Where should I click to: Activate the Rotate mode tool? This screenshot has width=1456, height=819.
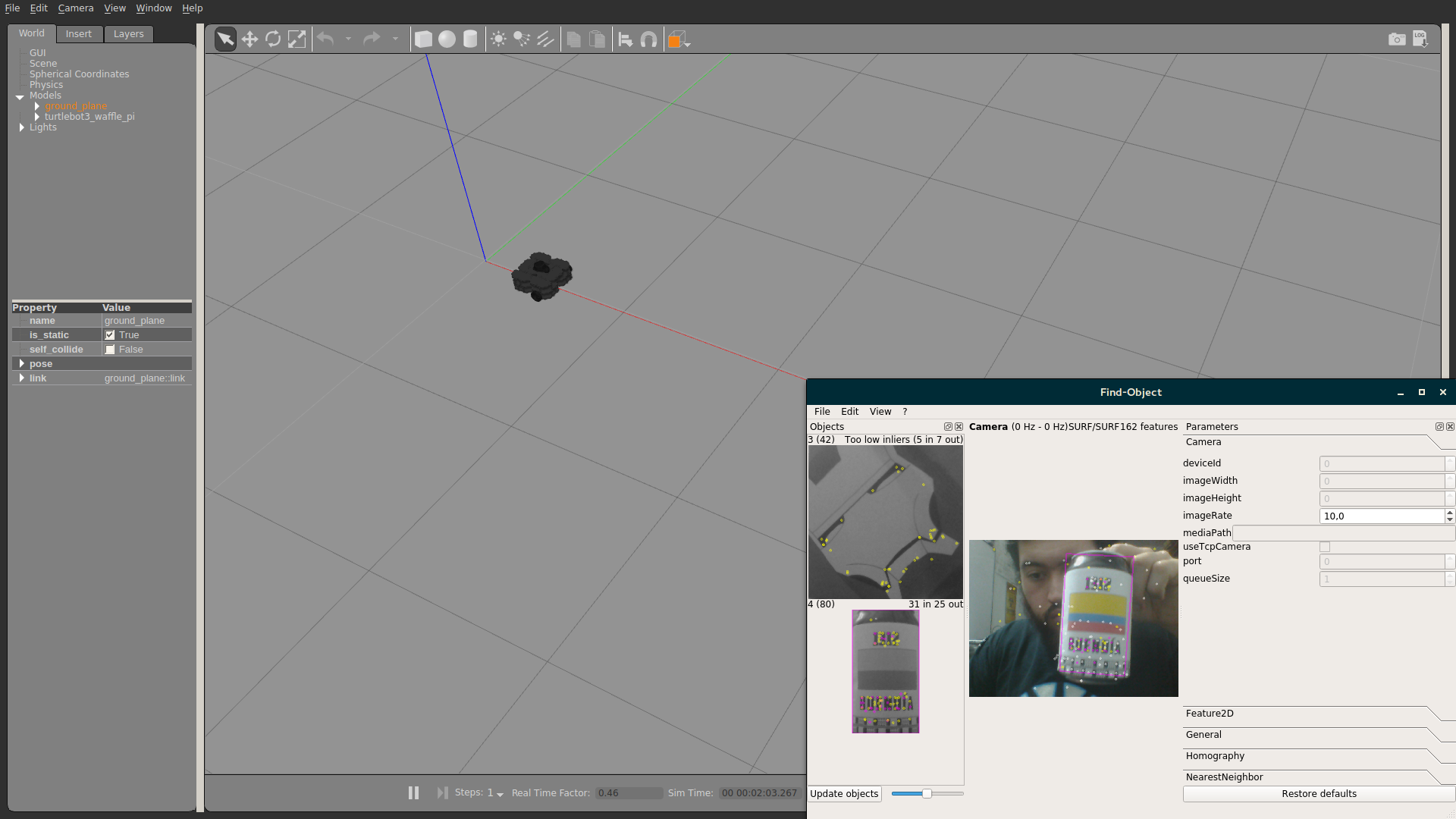click(x=273, y=39)
